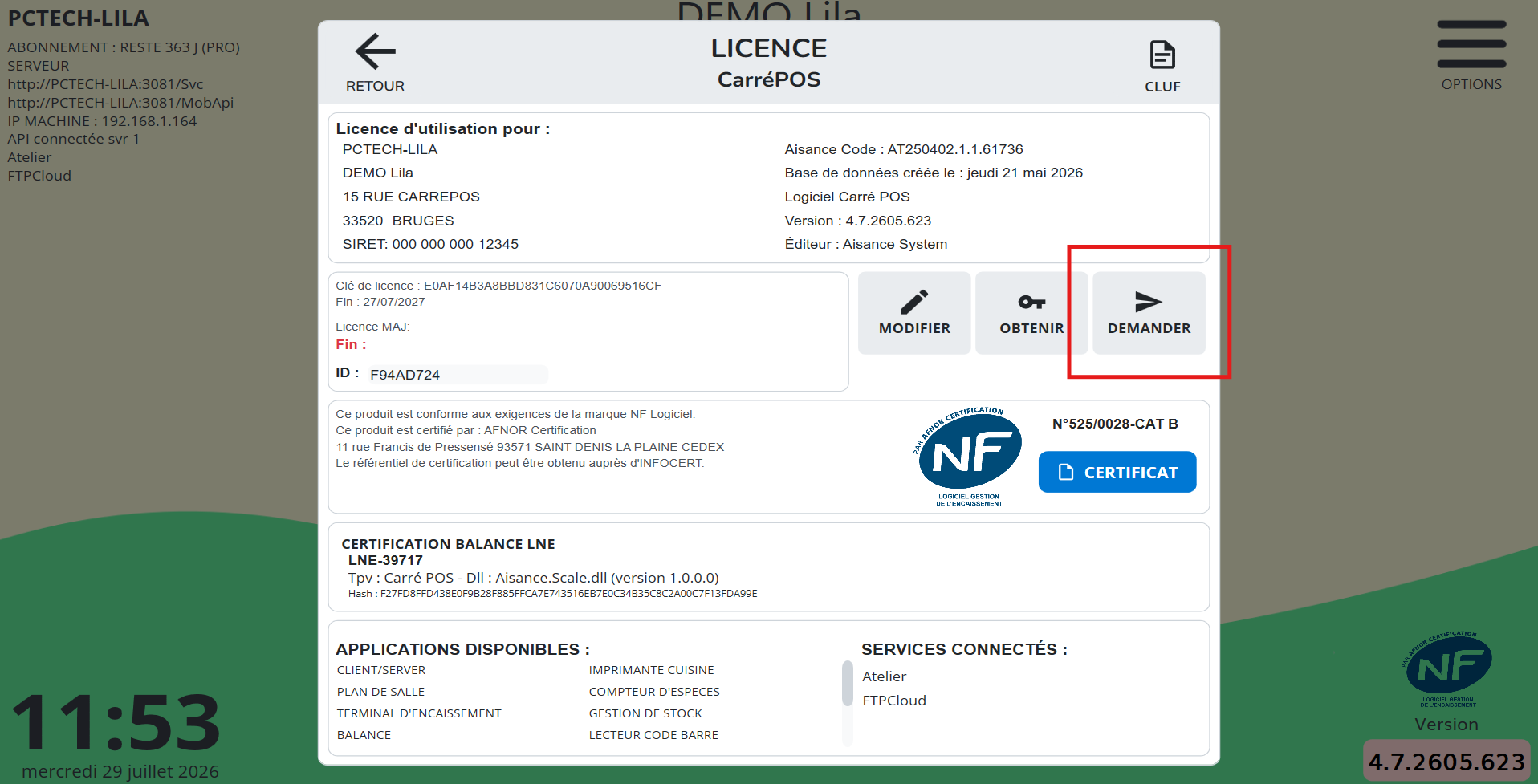Click 'CarréPOS' subtitle in dialog header
Screen dimensions: 1538x784
coord(769,79)
